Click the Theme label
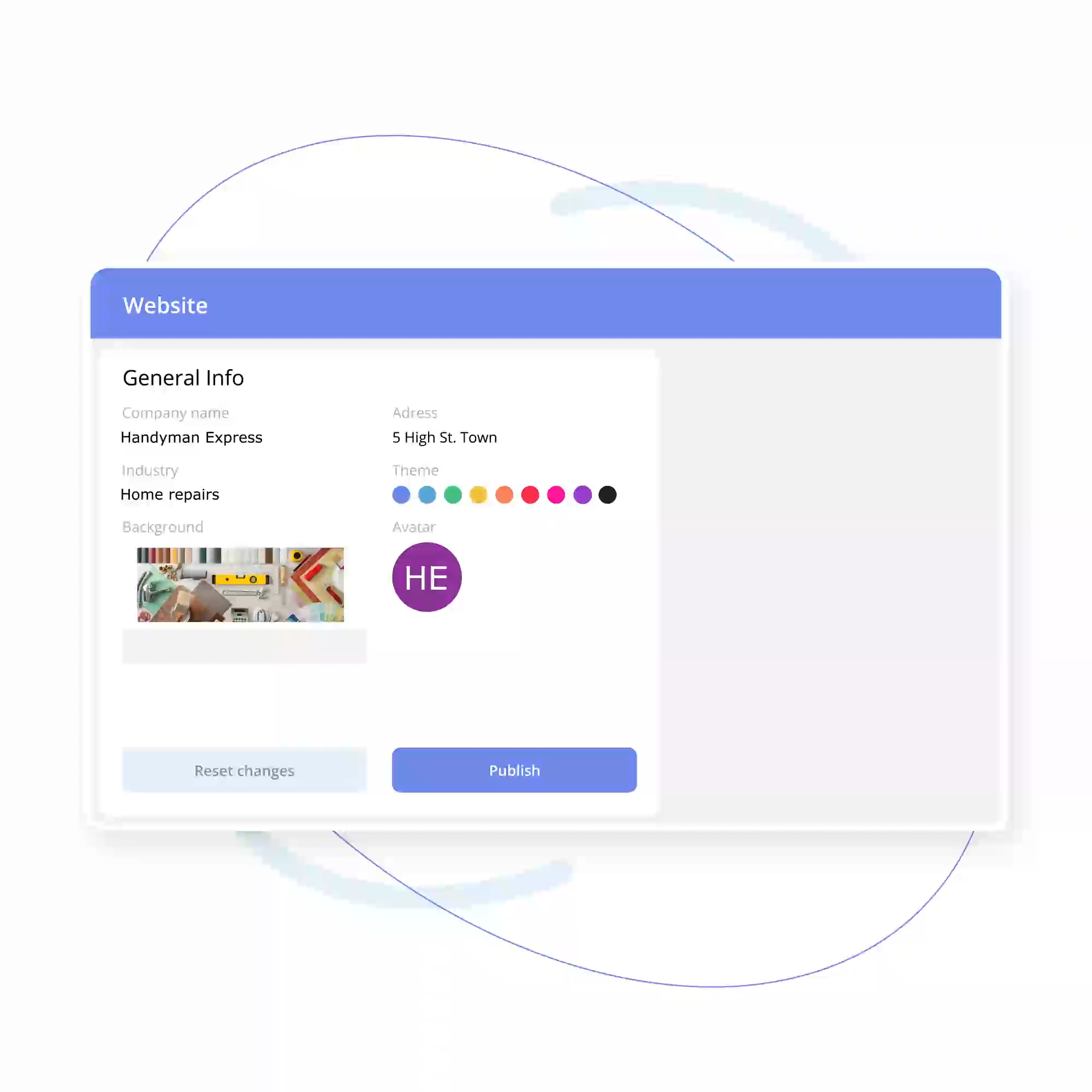 [416, 470]
